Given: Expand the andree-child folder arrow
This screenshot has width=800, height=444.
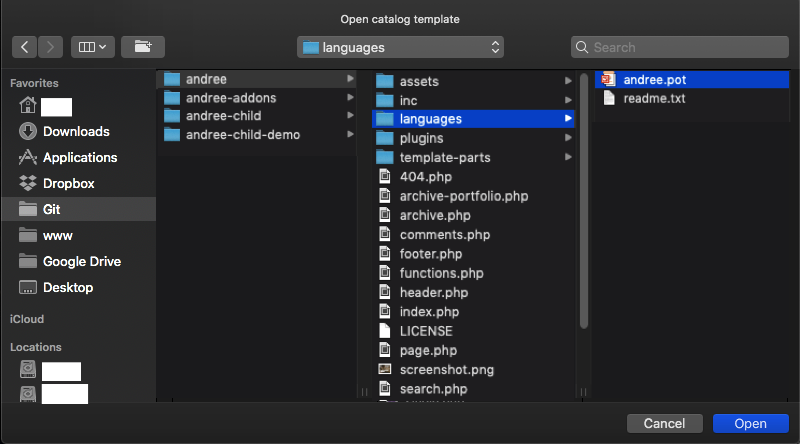Looking at the screenshot, I should coord(351,115).
